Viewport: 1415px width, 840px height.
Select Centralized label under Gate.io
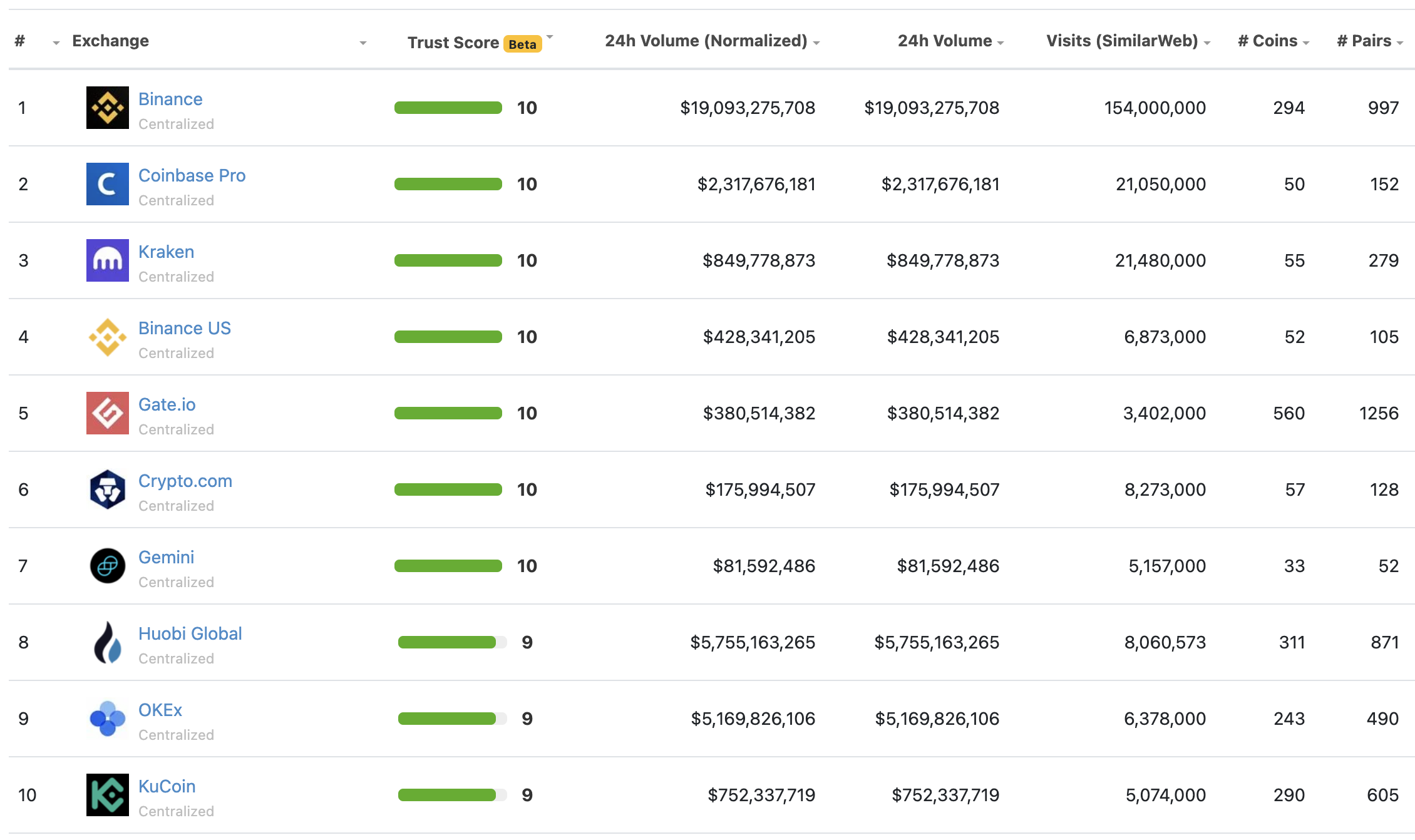[176, 429]
